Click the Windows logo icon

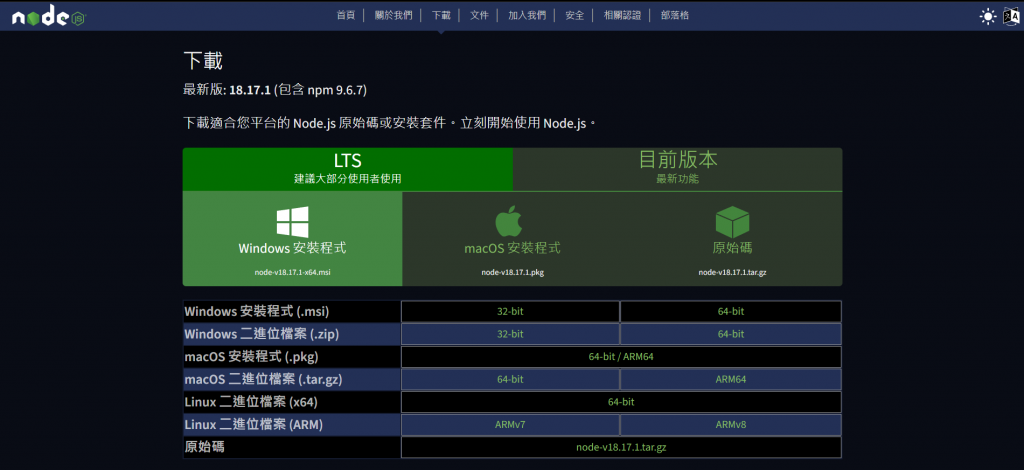pyautogui.click(x=292, y=222)
